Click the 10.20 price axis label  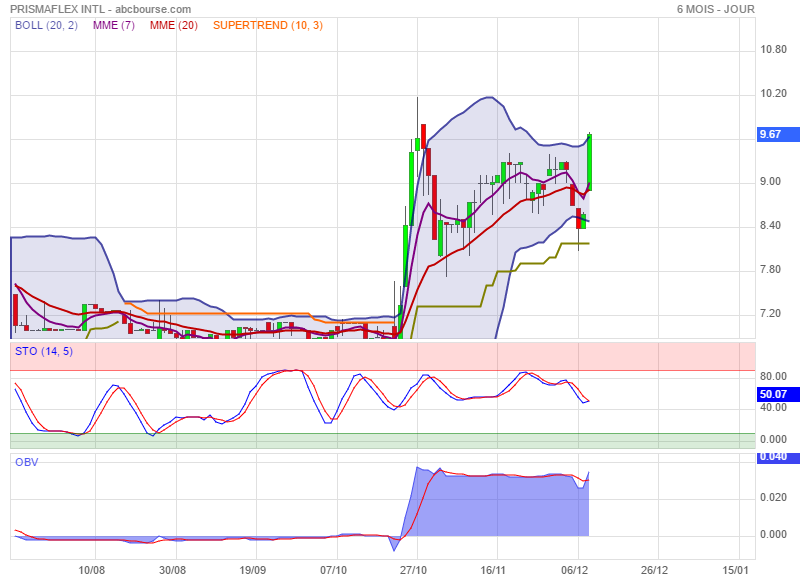pyautogui.click(x=773, y=93)
